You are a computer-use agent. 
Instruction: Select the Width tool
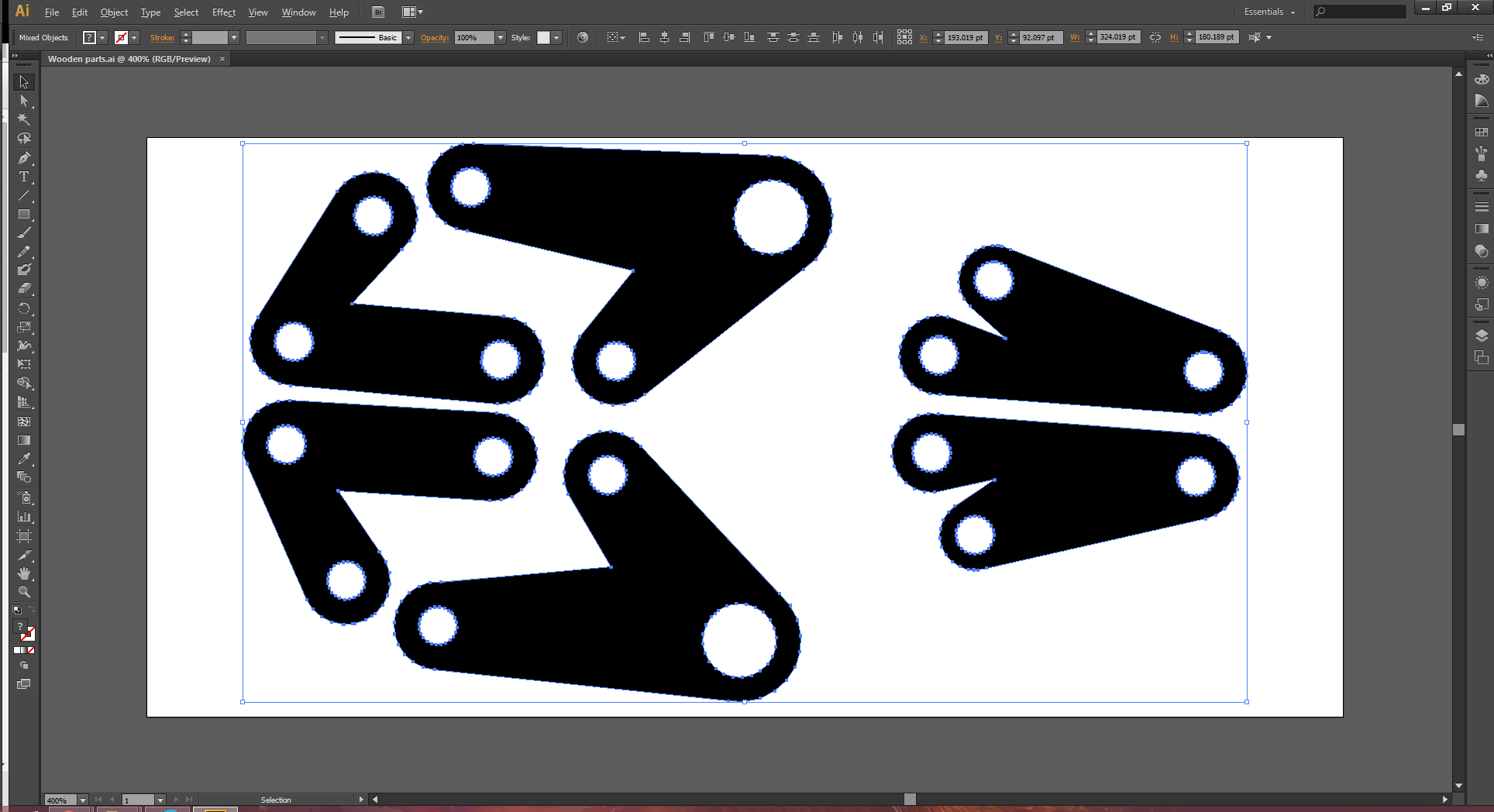[x=24, y=346]
